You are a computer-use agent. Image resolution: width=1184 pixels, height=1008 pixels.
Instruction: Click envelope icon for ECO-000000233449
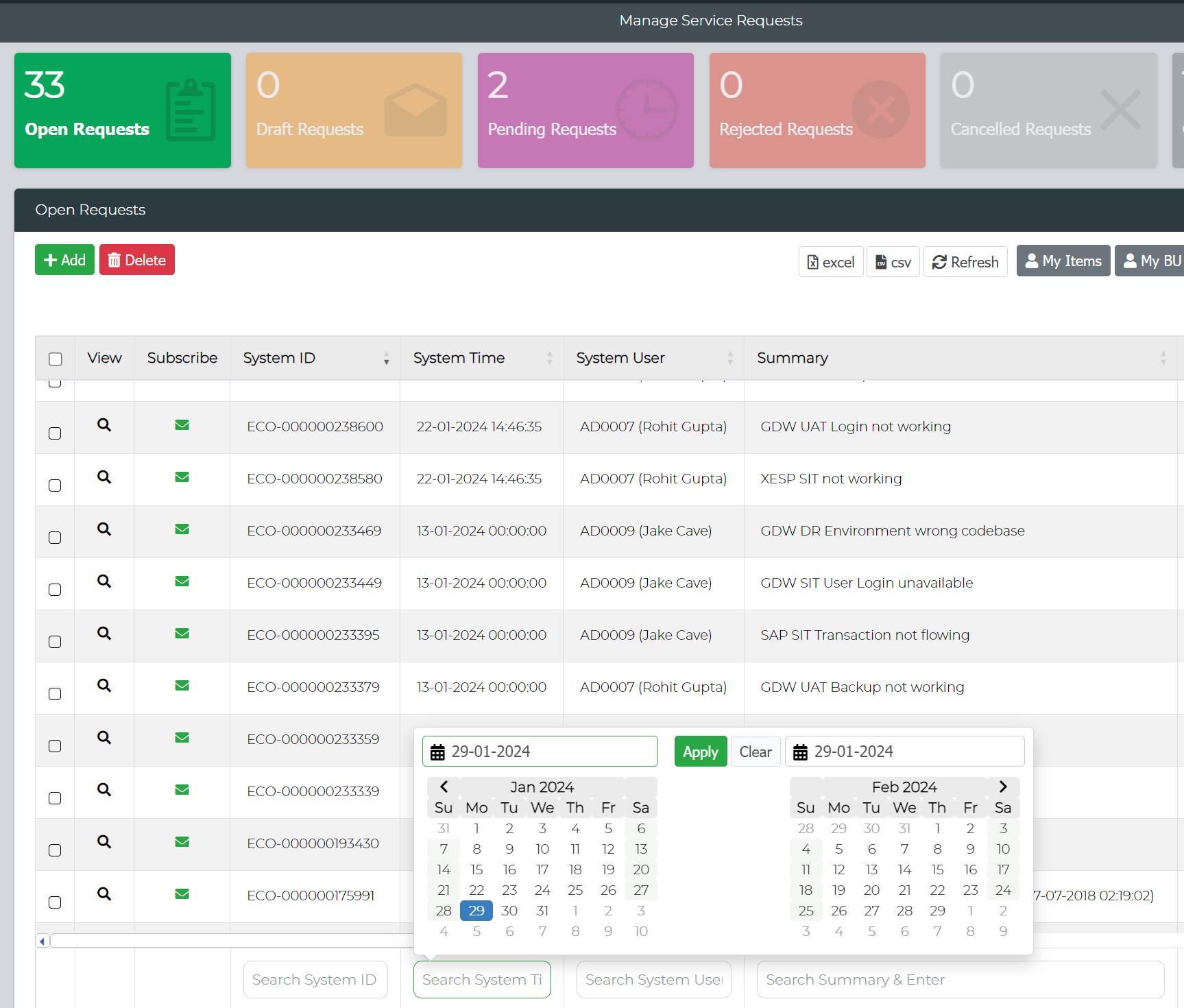tap(182, 581)
